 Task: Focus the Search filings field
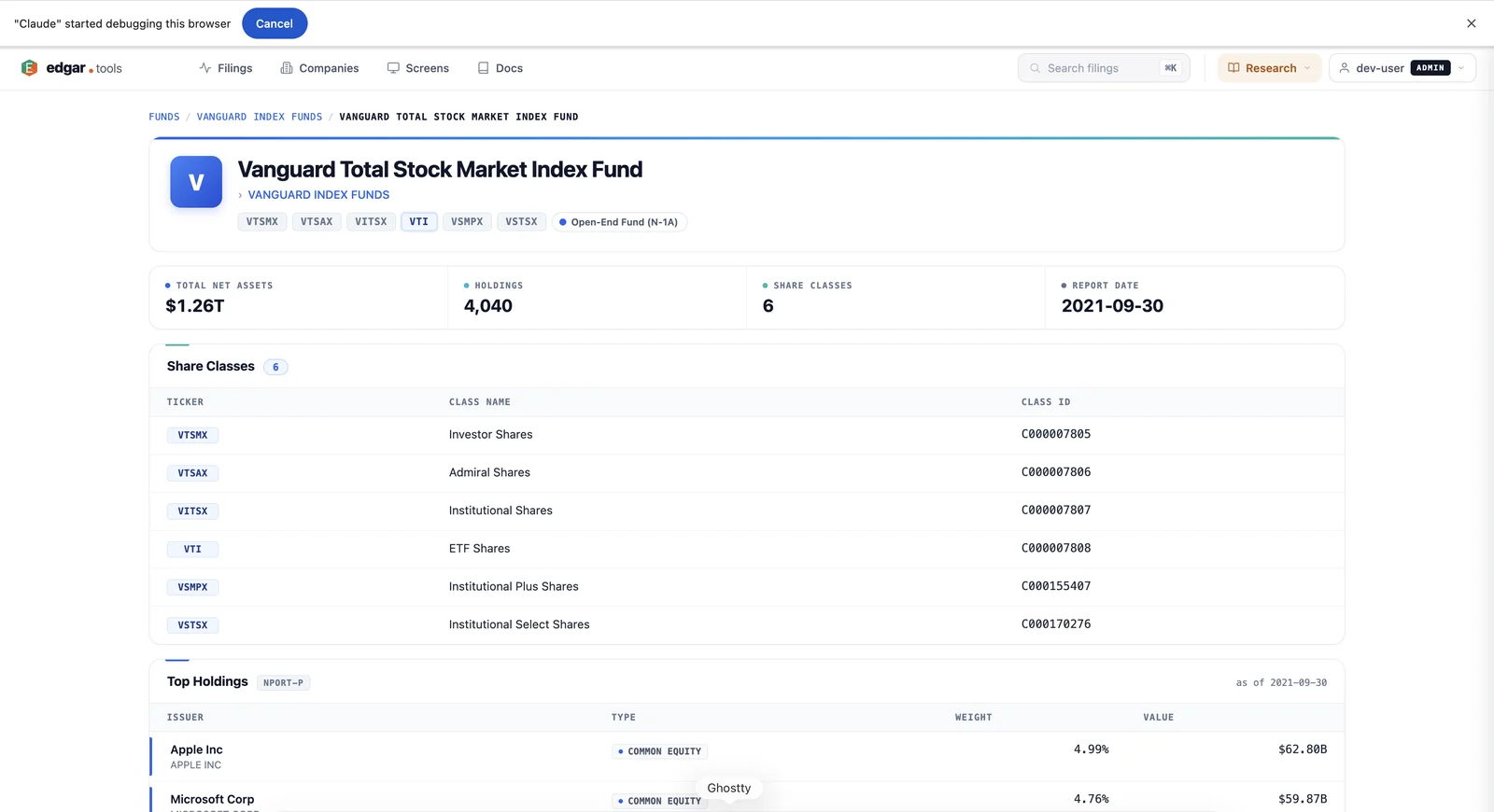pos(1104,68)
